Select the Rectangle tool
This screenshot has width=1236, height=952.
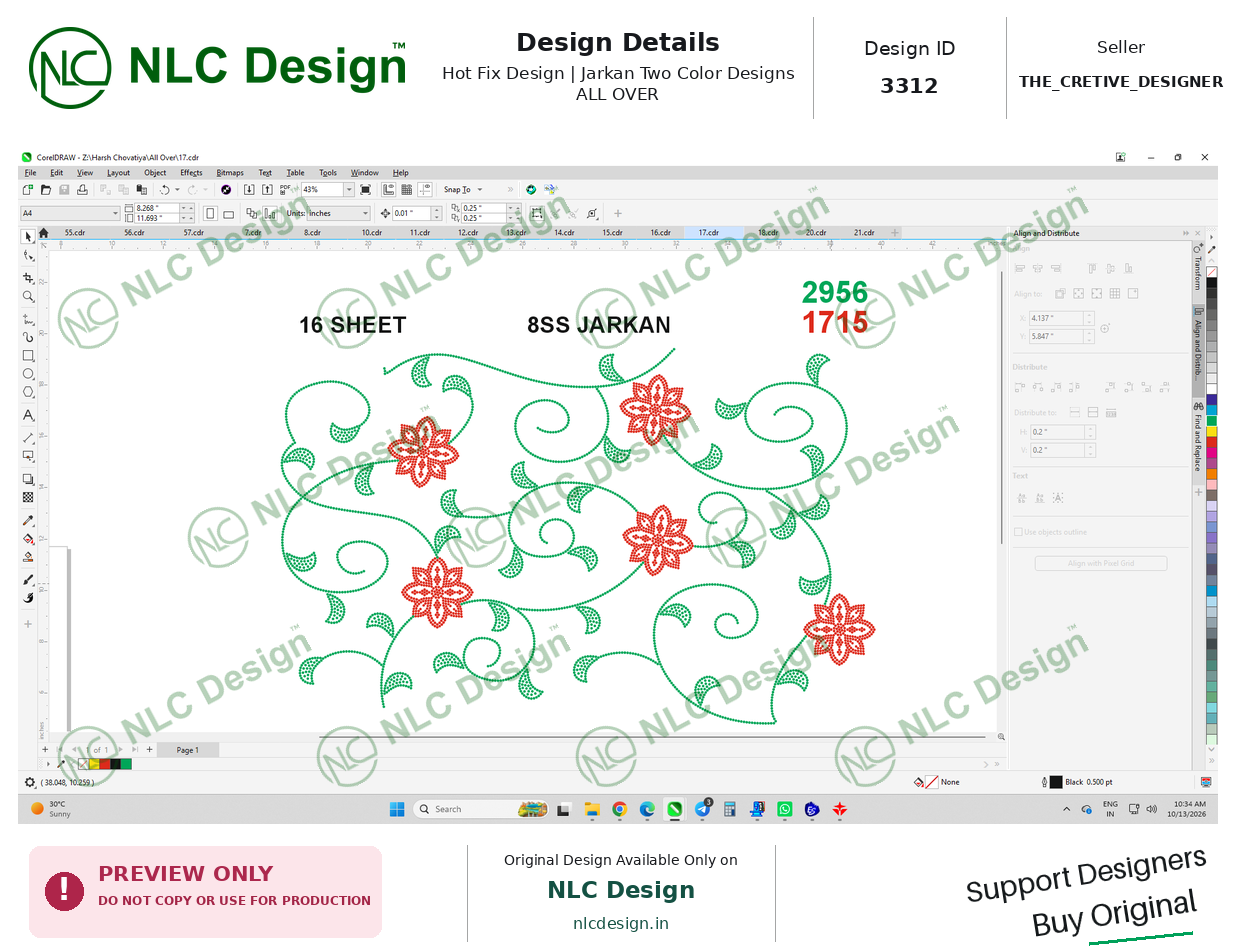28,356
